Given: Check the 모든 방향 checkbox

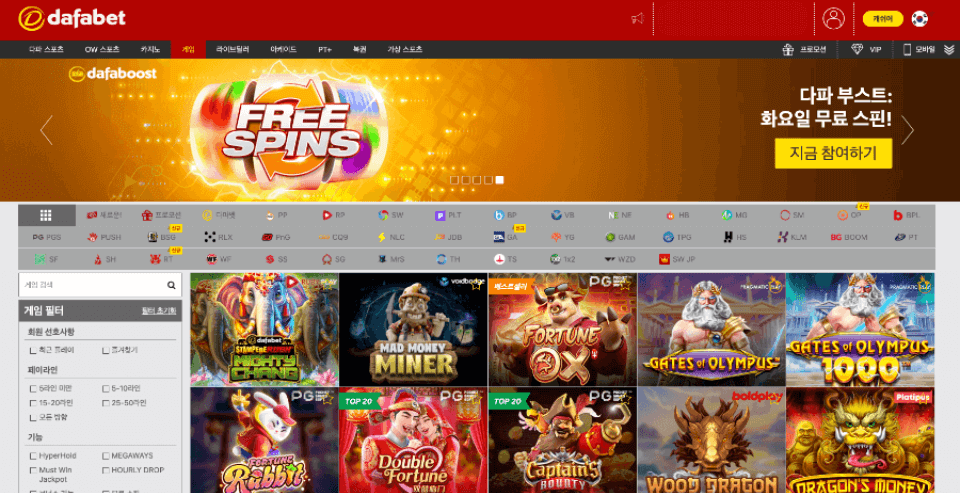Looking at the screenshot, I should pos(33,417).
